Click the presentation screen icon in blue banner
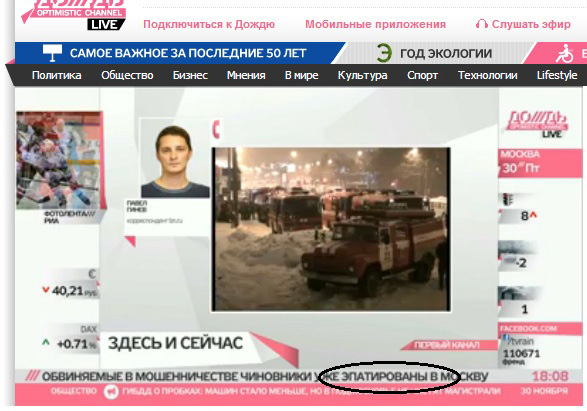This screenshot has height=411, width=587. tap(52, 53)
